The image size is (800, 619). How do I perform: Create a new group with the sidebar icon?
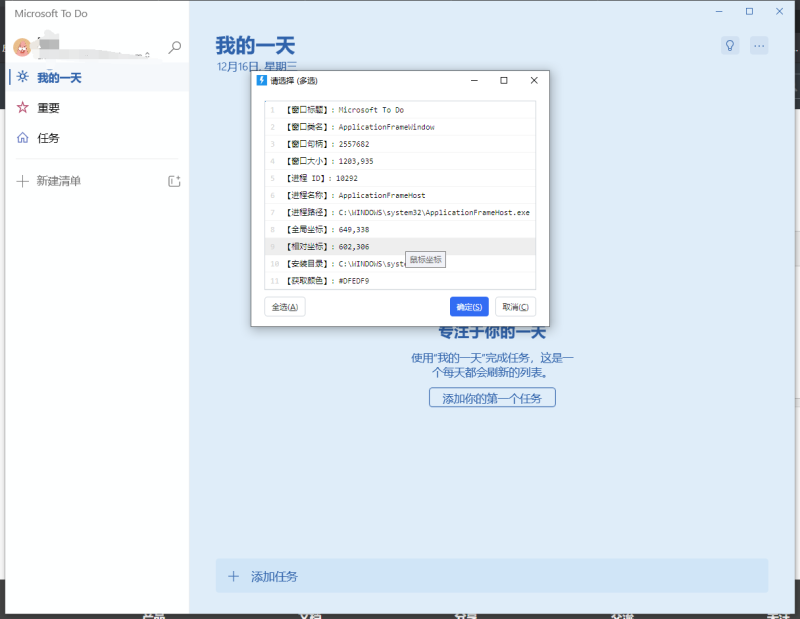tap(174, 181)
